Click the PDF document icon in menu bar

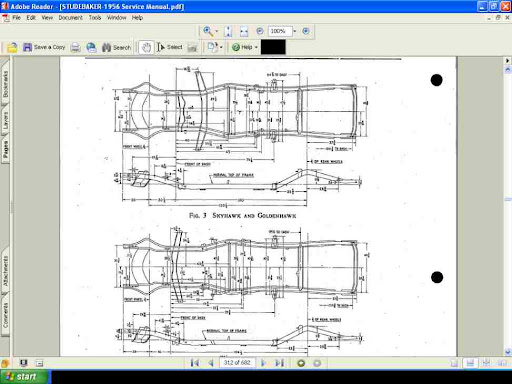6,18
